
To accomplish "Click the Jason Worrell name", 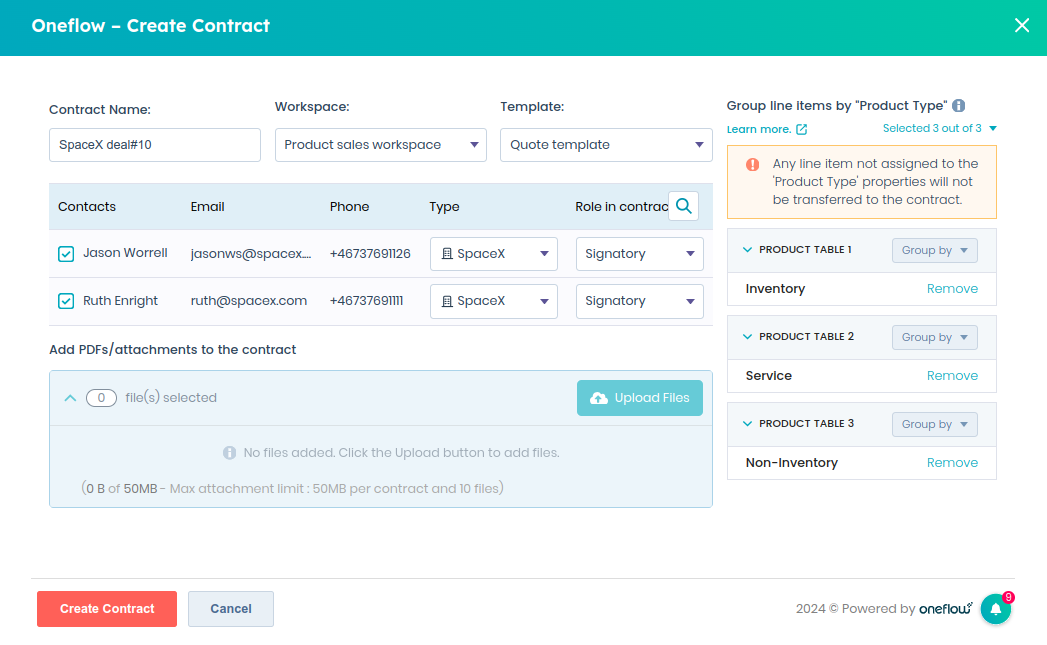I will click(x=125, y=253).
